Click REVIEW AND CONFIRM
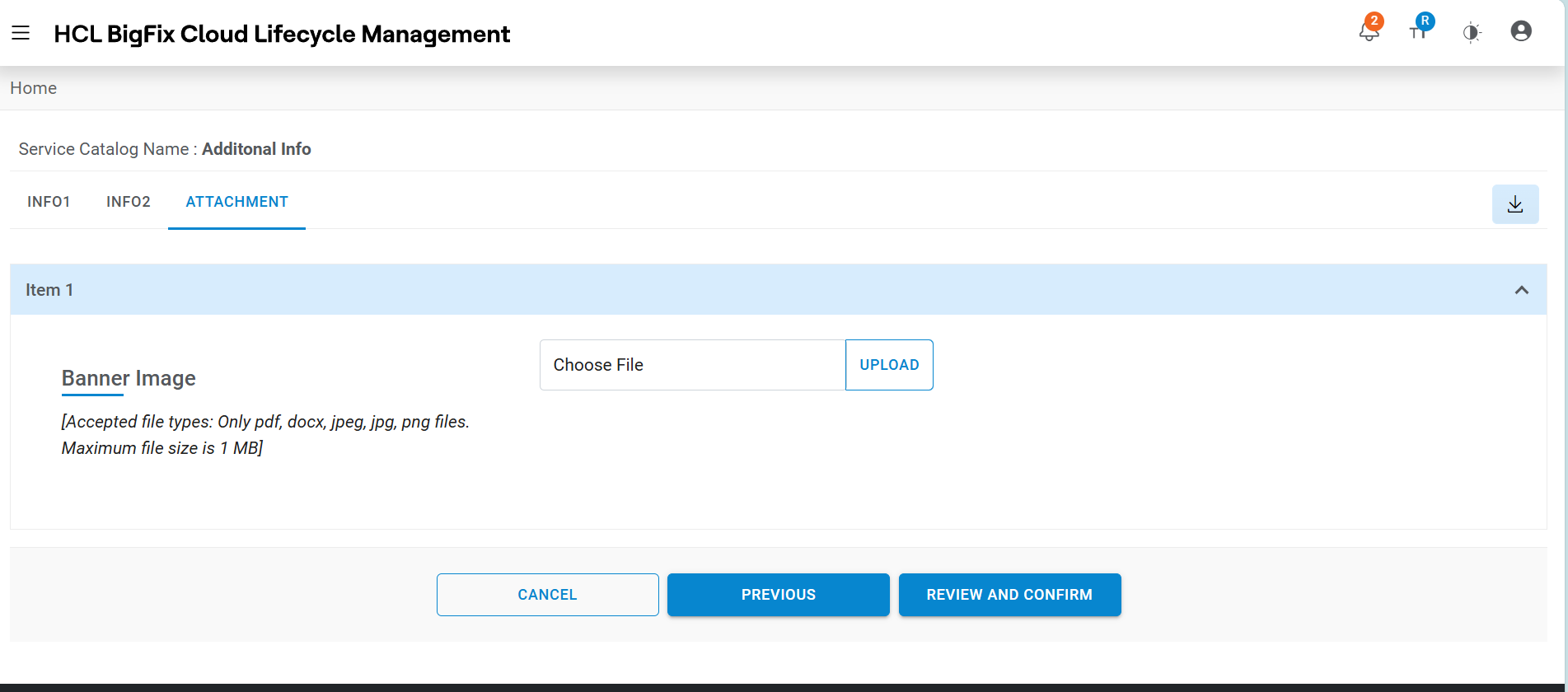This screenshot has width=1568, height=692. [x=1009, y=595]
